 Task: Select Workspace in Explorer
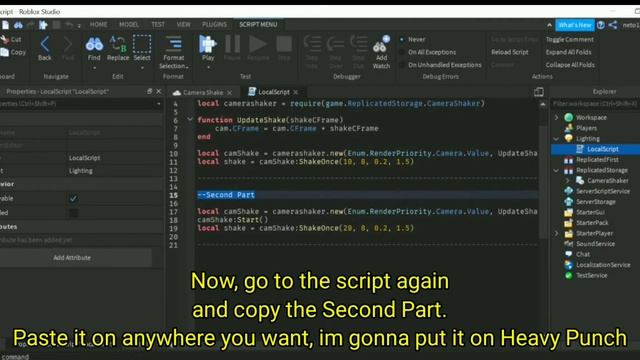tap(591, 118)
